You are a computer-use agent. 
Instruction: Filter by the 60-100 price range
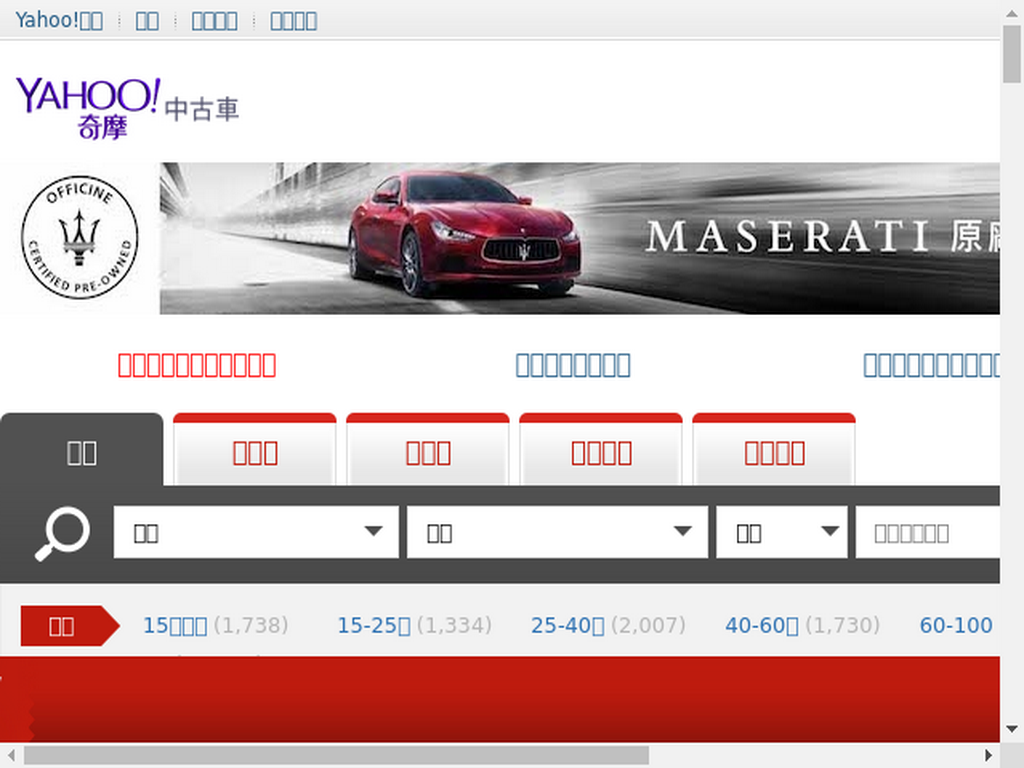[x=956, y=626]
